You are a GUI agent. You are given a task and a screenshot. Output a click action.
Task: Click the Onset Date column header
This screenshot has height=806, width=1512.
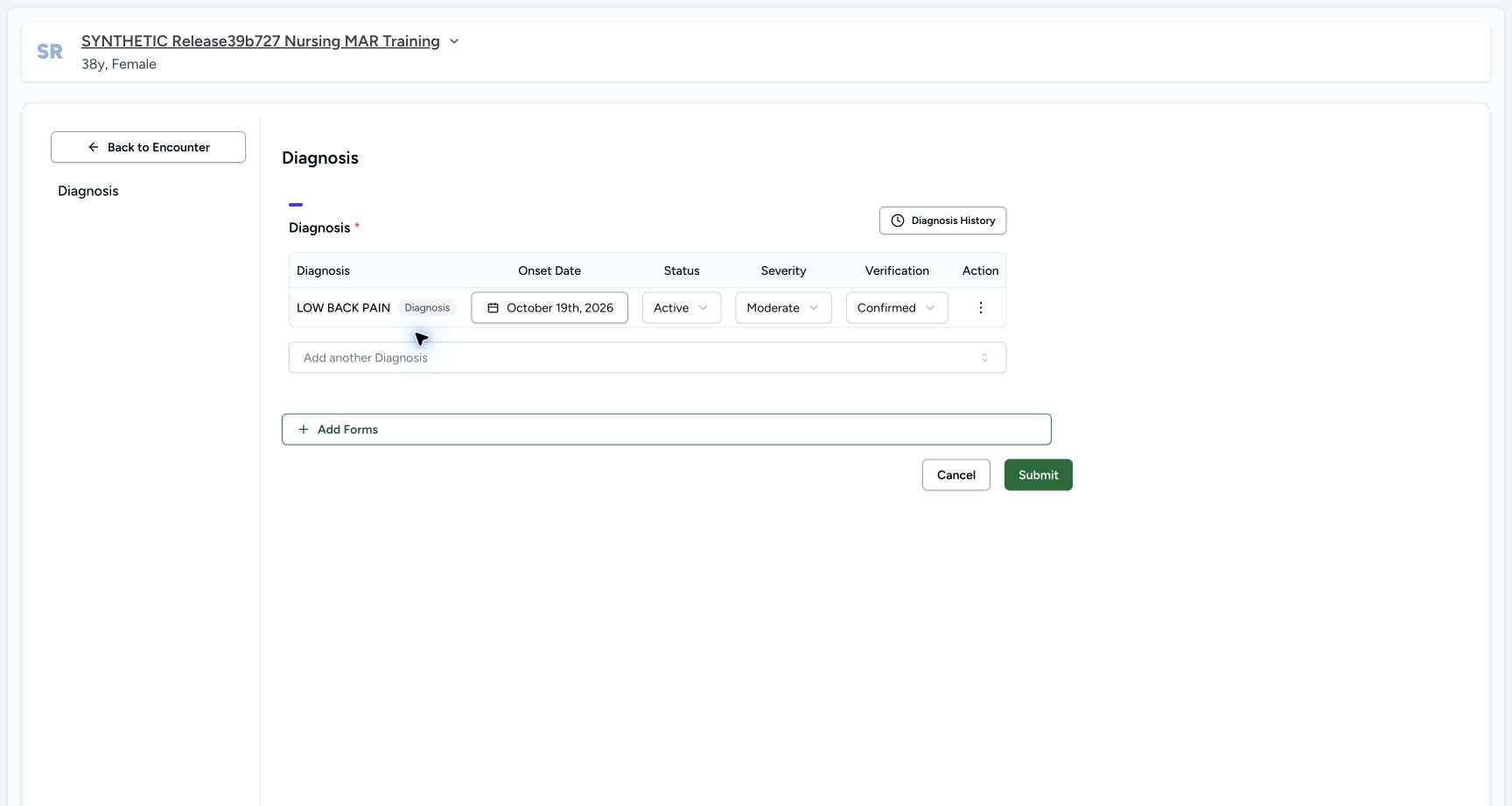click(549, 271)
